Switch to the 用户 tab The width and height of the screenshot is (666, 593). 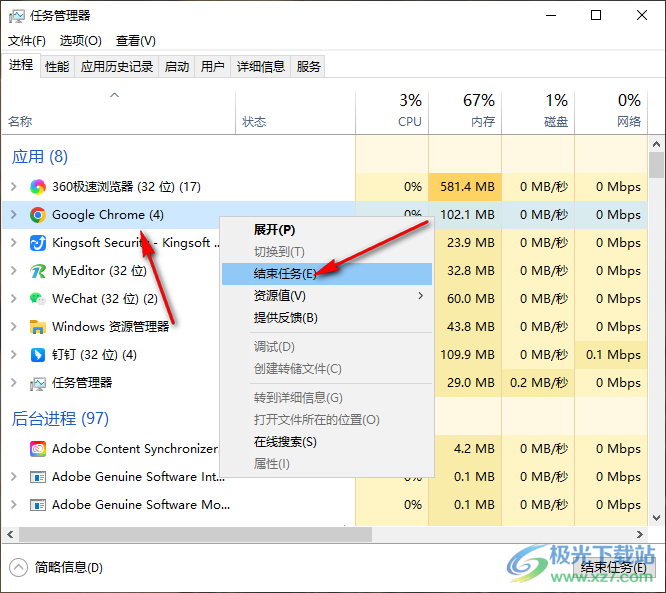point(212,67)
